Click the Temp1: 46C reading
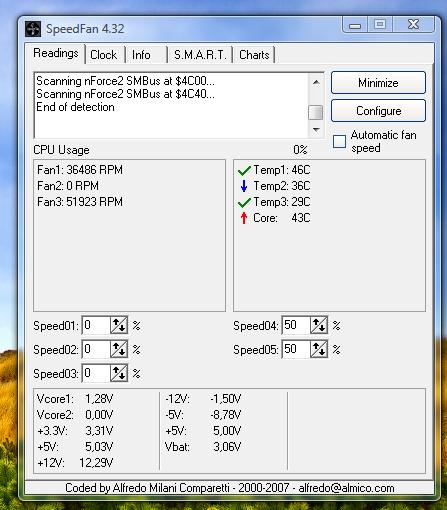The image size is (447, 510). tap(282, 170)
